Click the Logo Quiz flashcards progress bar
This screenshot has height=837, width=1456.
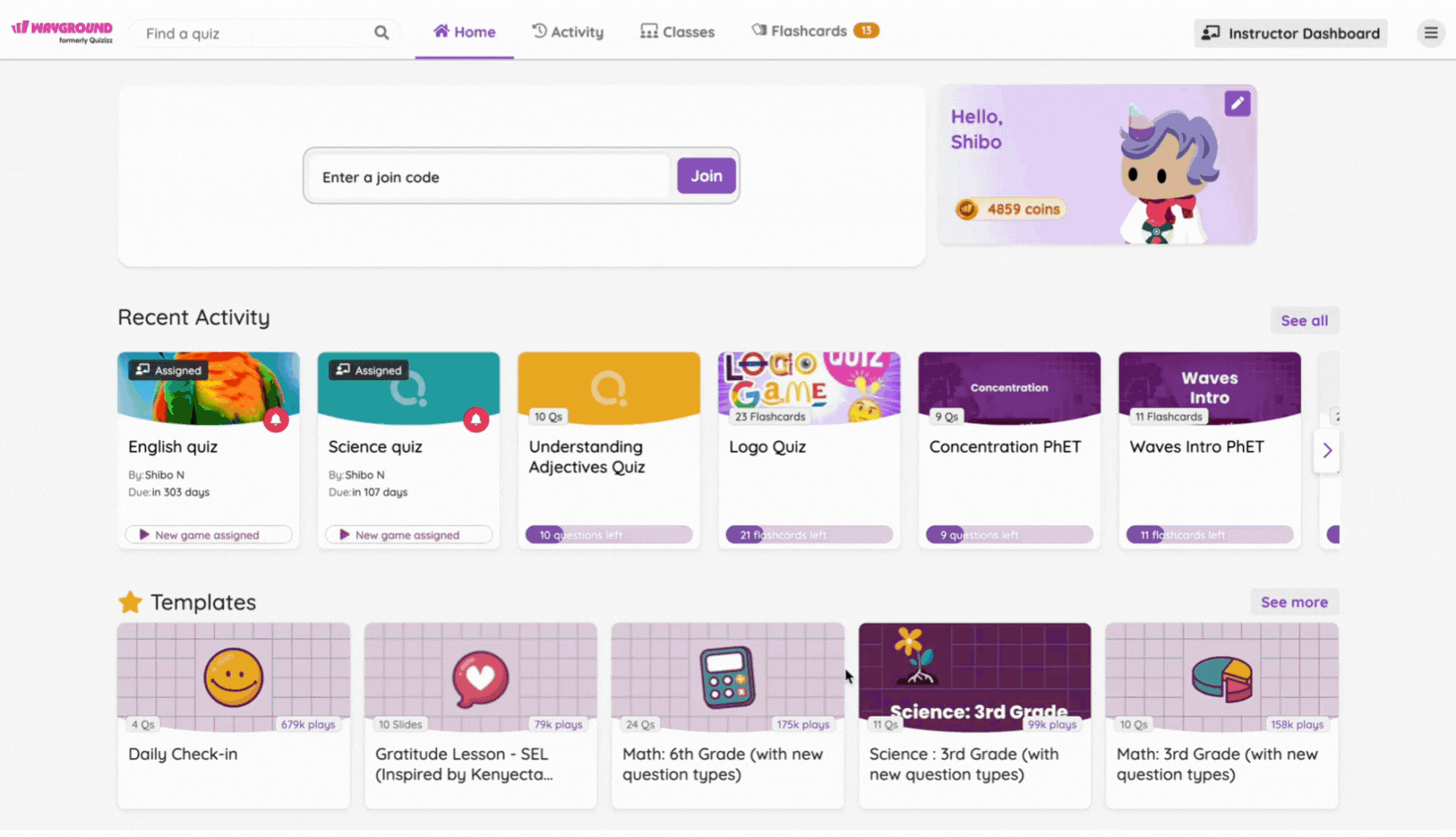click(x=809, y=534)
